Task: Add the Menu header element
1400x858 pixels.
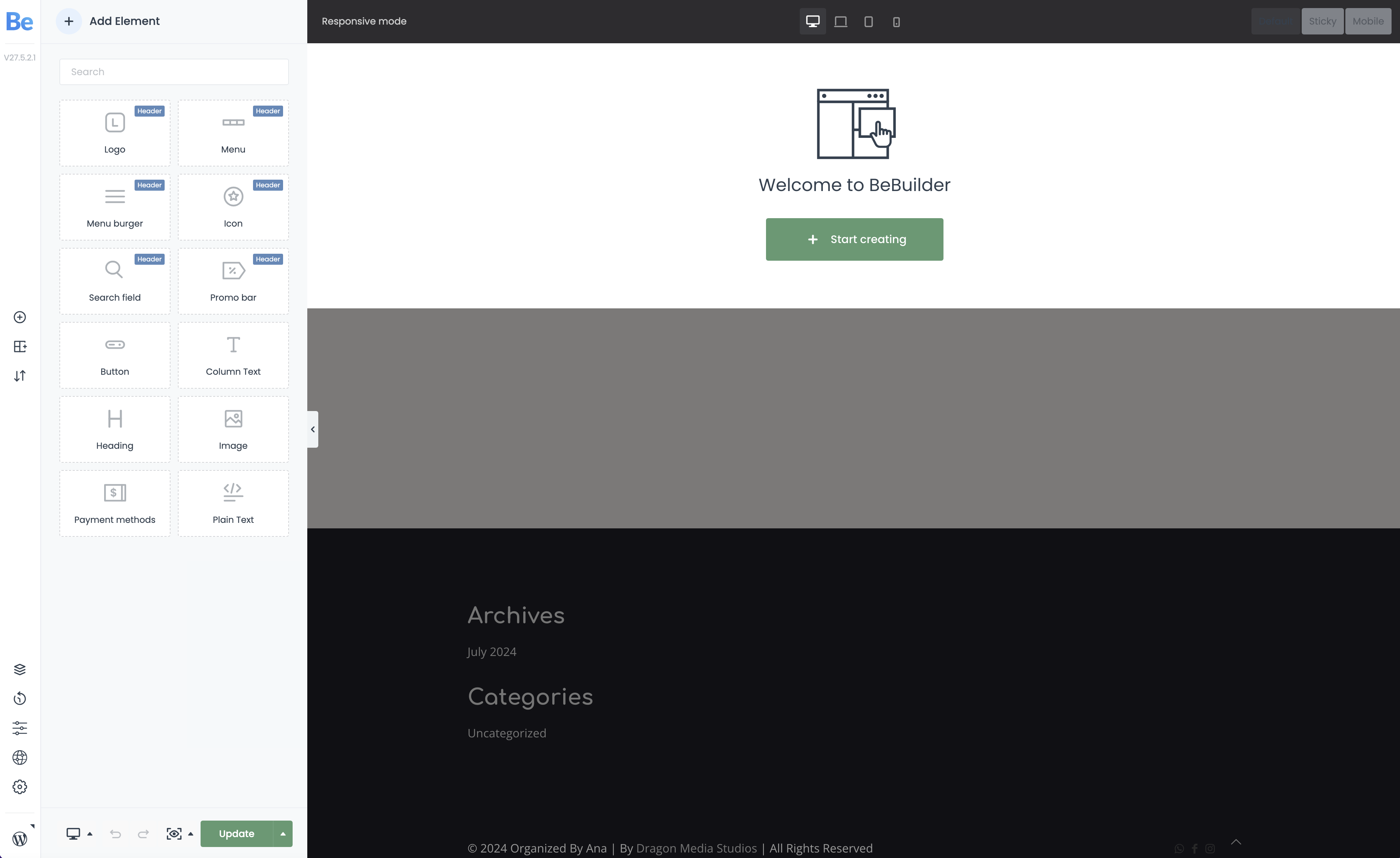Action: pyautogui.click(x=233, y=133)
